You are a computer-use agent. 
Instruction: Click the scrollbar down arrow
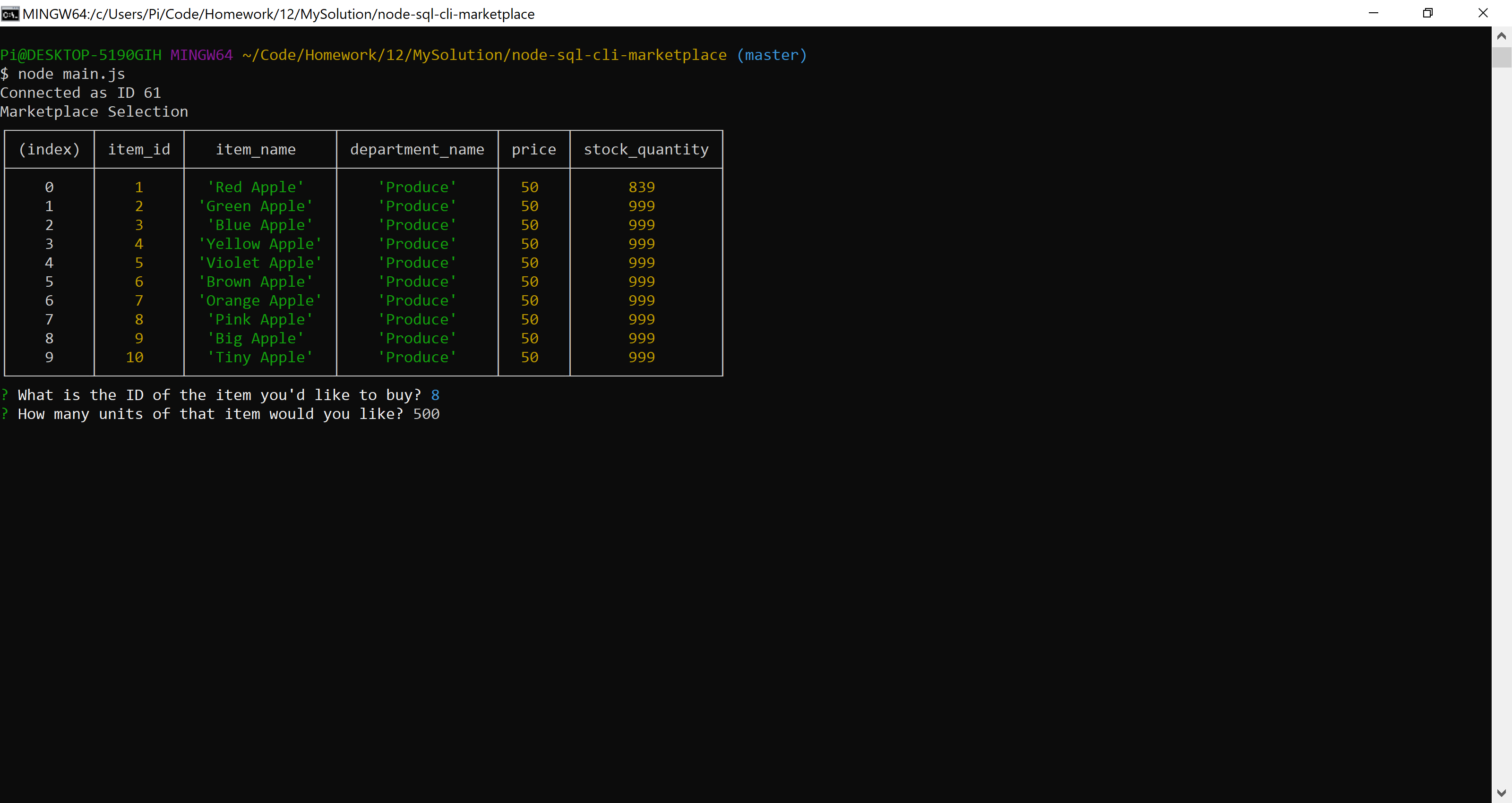1502,793
